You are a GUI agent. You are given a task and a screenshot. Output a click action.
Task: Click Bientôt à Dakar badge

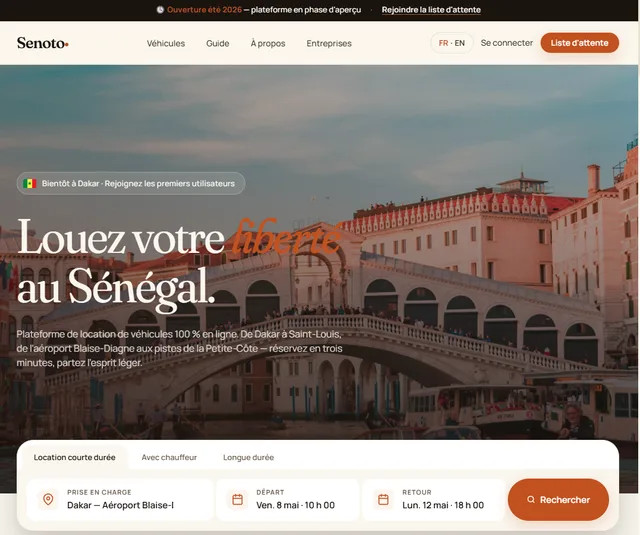pos(131,184)
